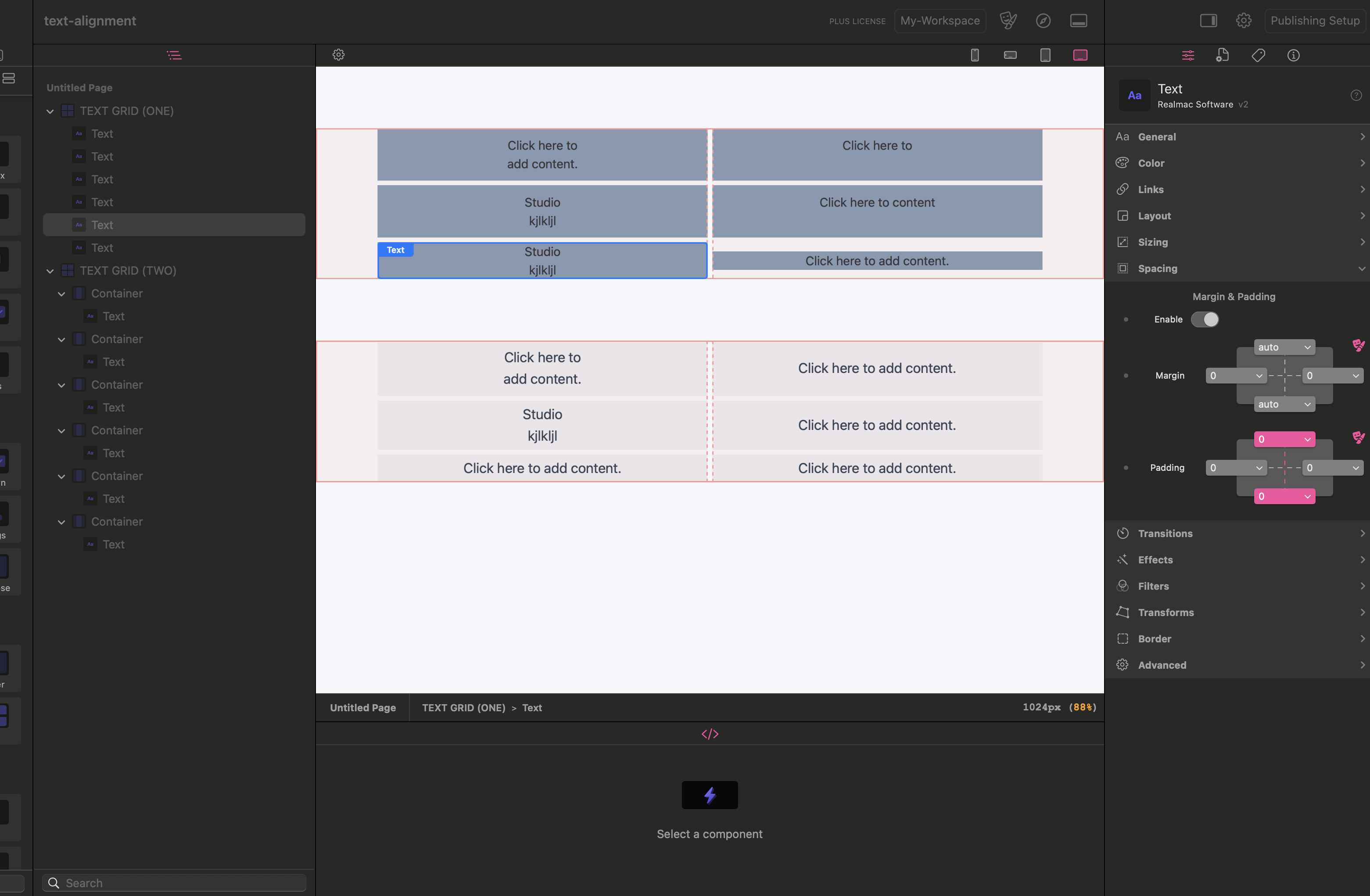Click the lightning bolt component icon
Screen dimensions: 1370x896
710,795
